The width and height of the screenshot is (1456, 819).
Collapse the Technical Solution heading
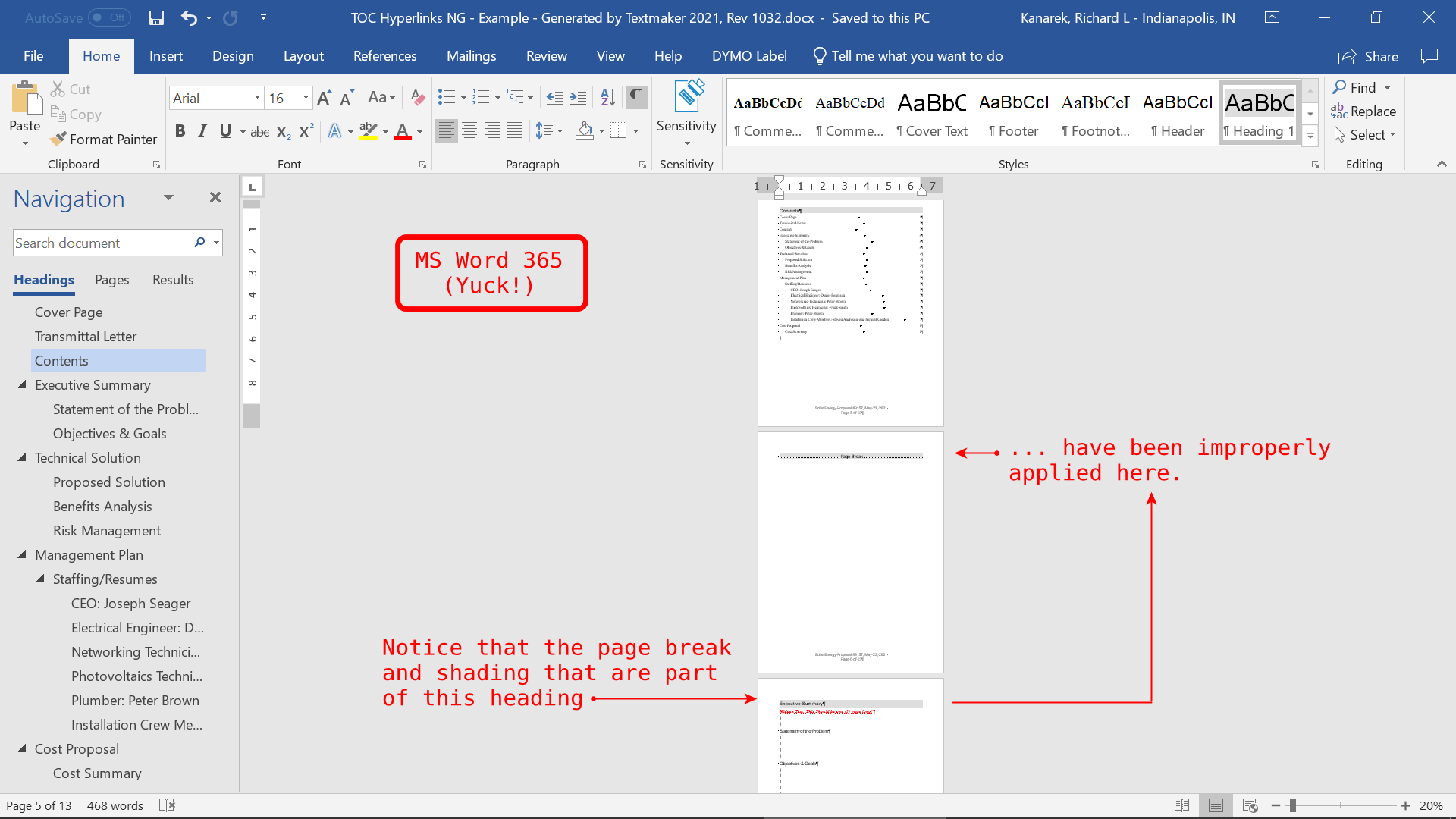22,457
